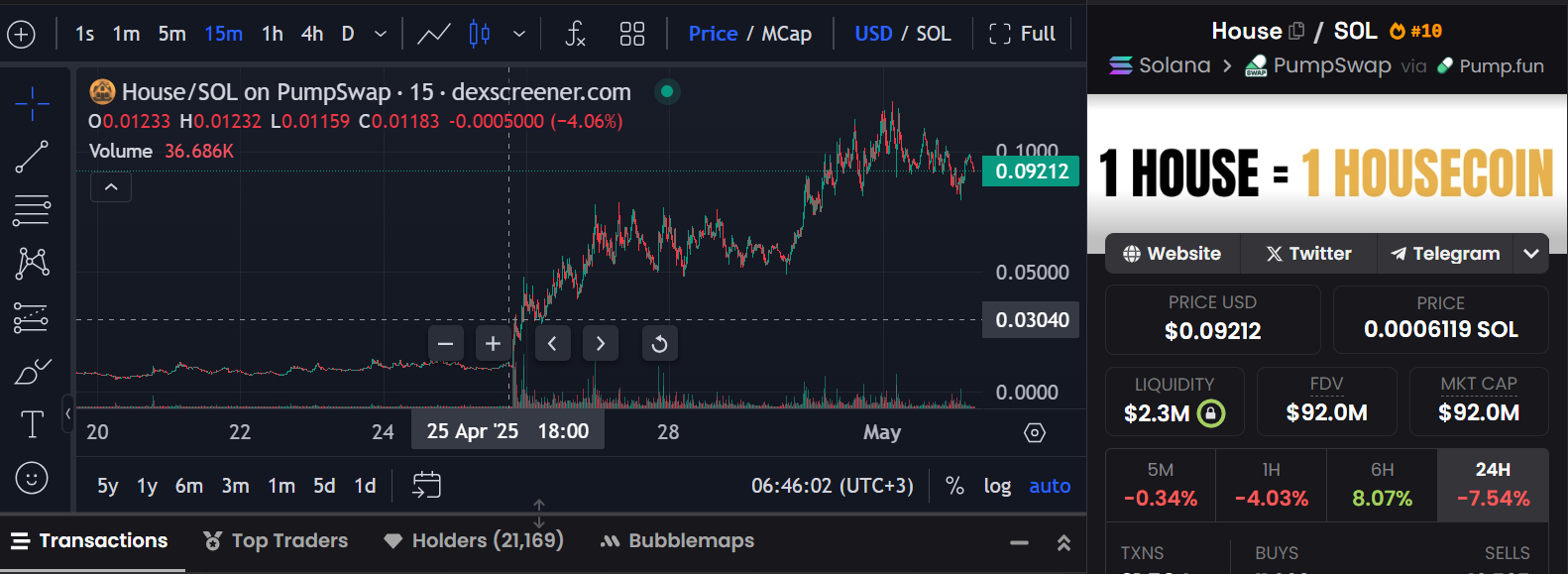Open the Indicators fx menu
The width and height of the screenshot is (1568, 574).
[x=575, y=34]
